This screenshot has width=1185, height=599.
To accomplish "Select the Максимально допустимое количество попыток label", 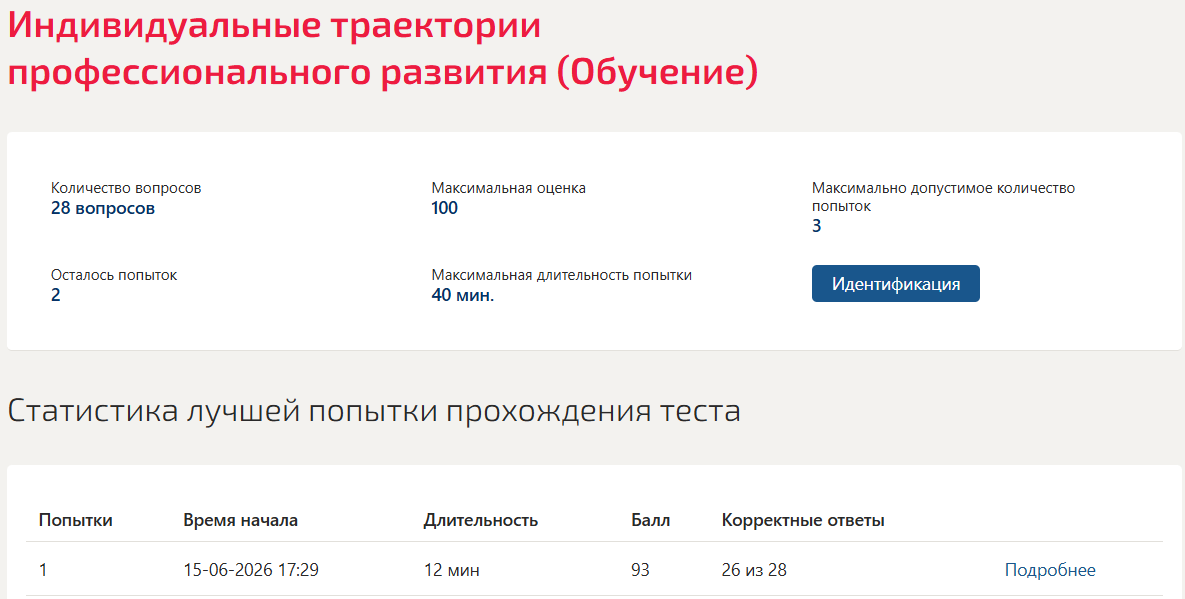I will click(943, 196).
